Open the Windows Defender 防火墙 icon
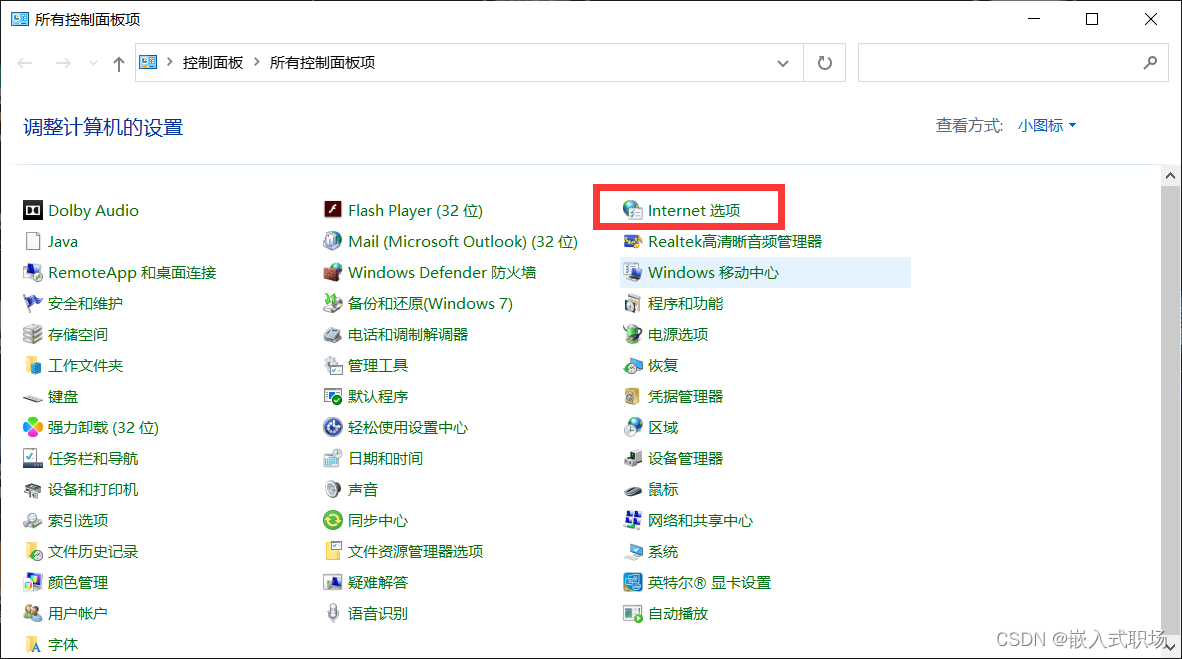The image size is (1182, 659). click(332, 272)
